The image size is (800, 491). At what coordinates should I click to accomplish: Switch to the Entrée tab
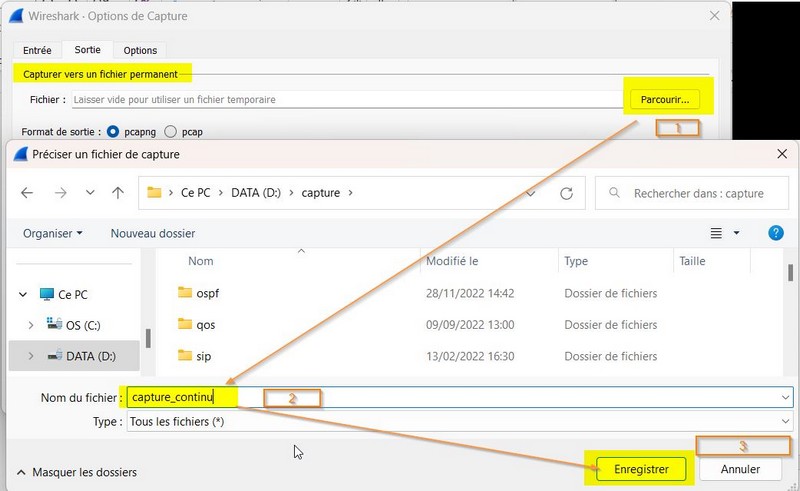(x=37, y=50)
